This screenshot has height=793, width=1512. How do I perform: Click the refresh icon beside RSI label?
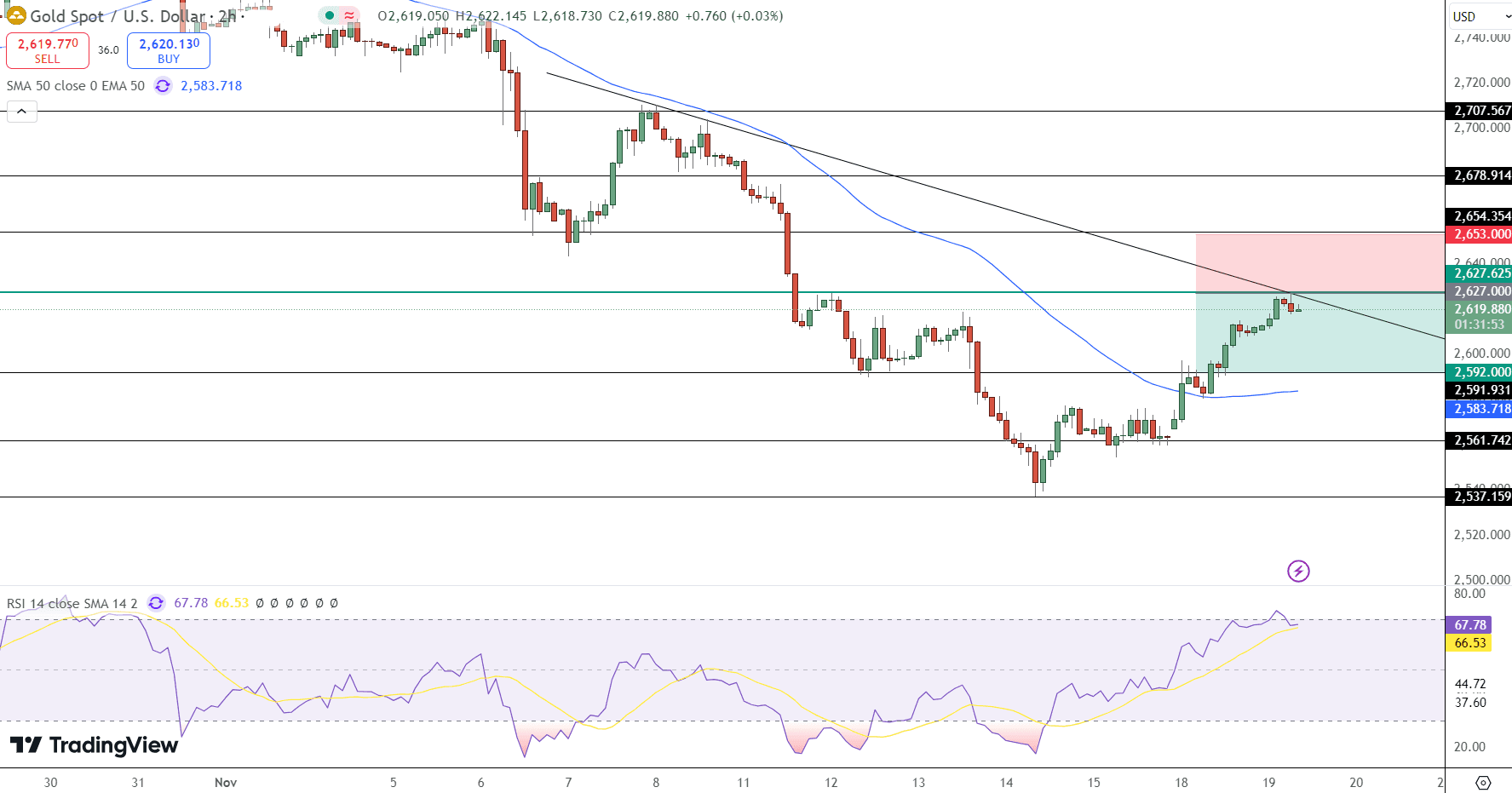156,603
